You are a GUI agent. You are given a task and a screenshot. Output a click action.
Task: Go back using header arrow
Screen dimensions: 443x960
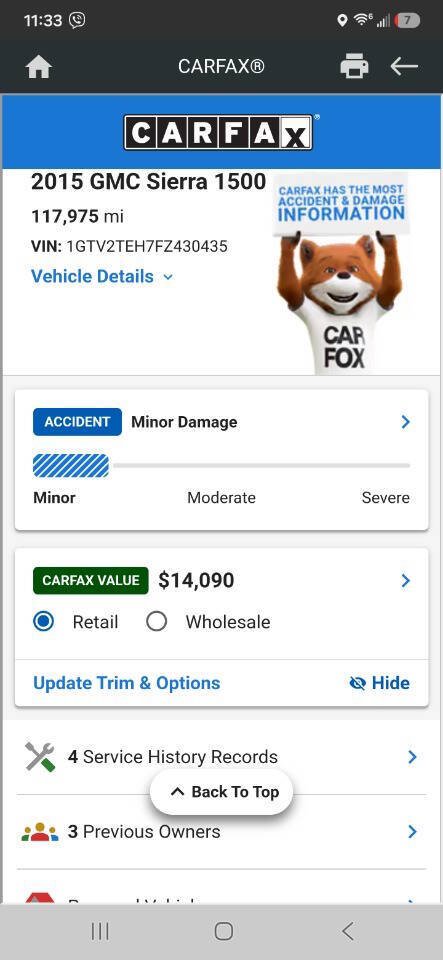click(x=404, y=67)
